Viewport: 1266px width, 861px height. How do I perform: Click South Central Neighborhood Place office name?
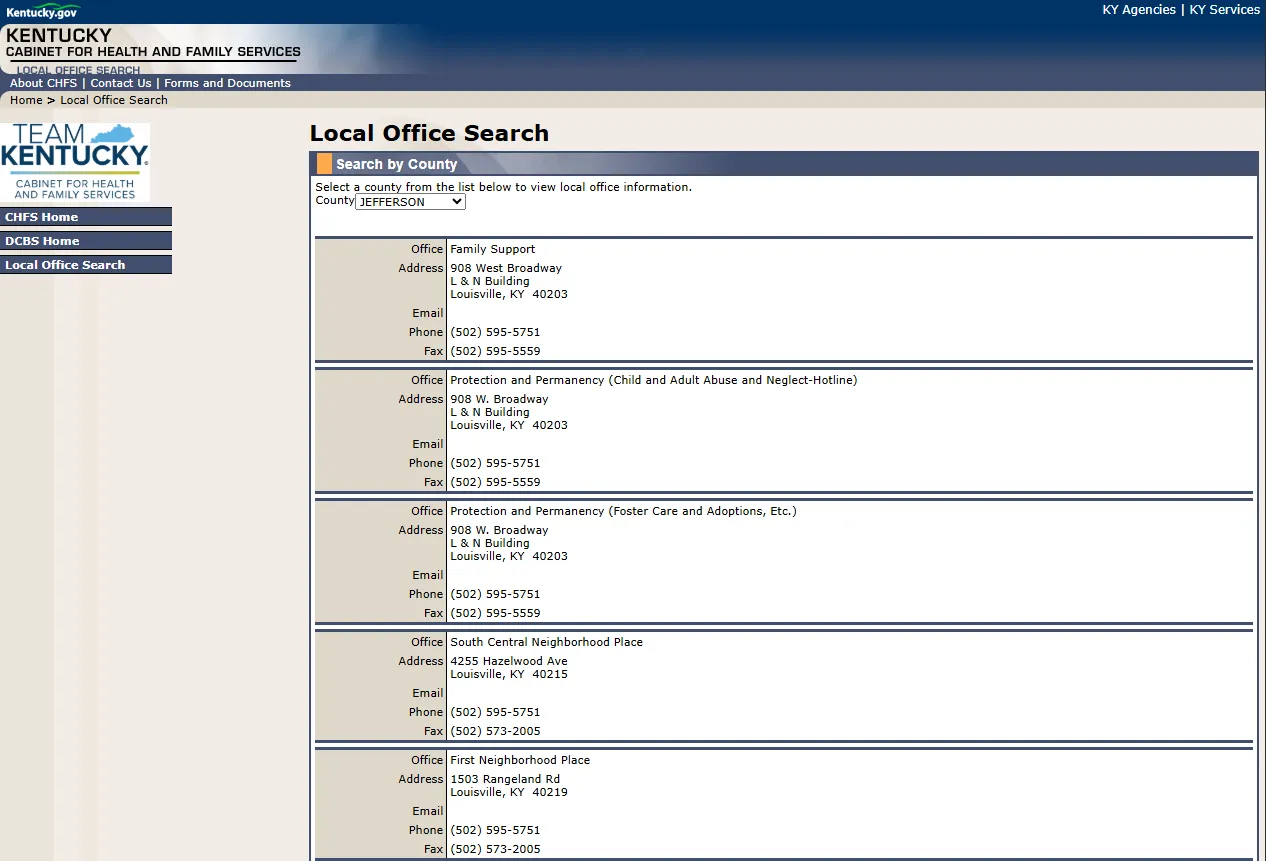tap(546, 642)
